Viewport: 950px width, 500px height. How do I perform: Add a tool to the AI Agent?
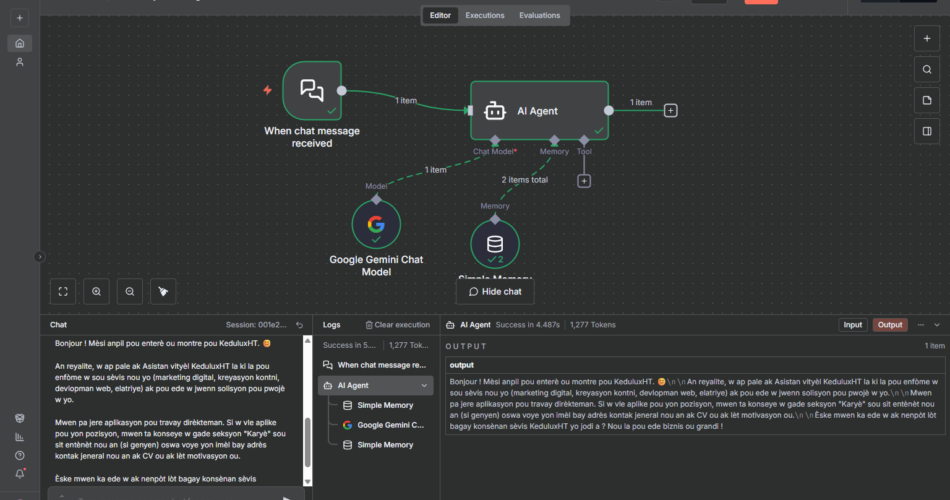584,181
